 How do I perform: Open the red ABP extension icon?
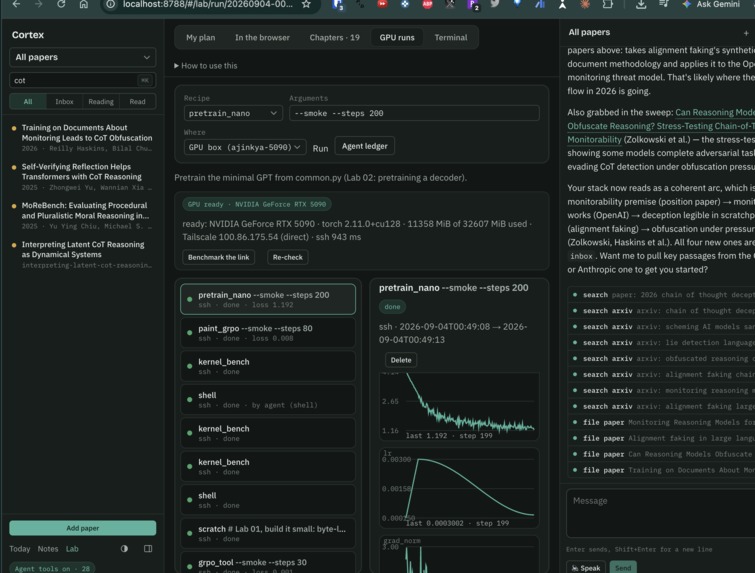tap(427, 4)
